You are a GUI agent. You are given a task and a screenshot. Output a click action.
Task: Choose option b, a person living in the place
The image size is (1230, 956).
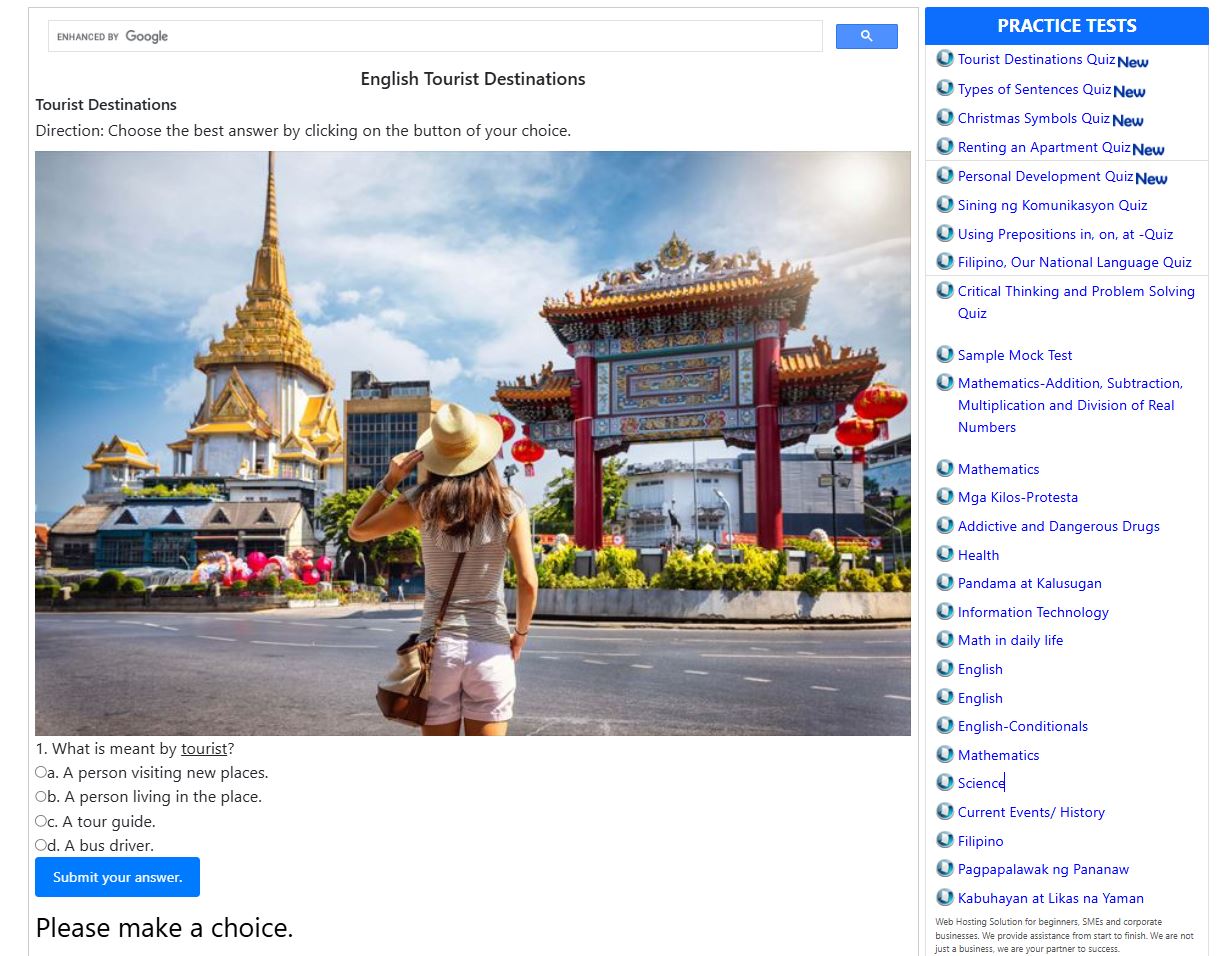[41, 796]
